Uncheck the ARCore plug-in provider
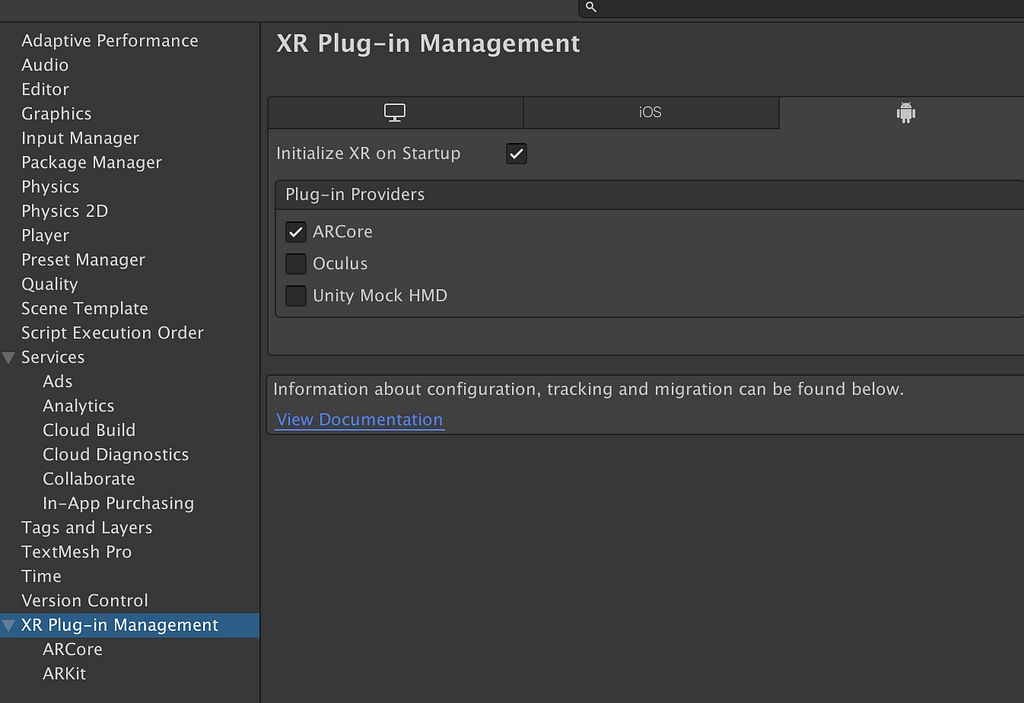The height and width of the screenshot is (703, 1024). (x=296, y=231)
